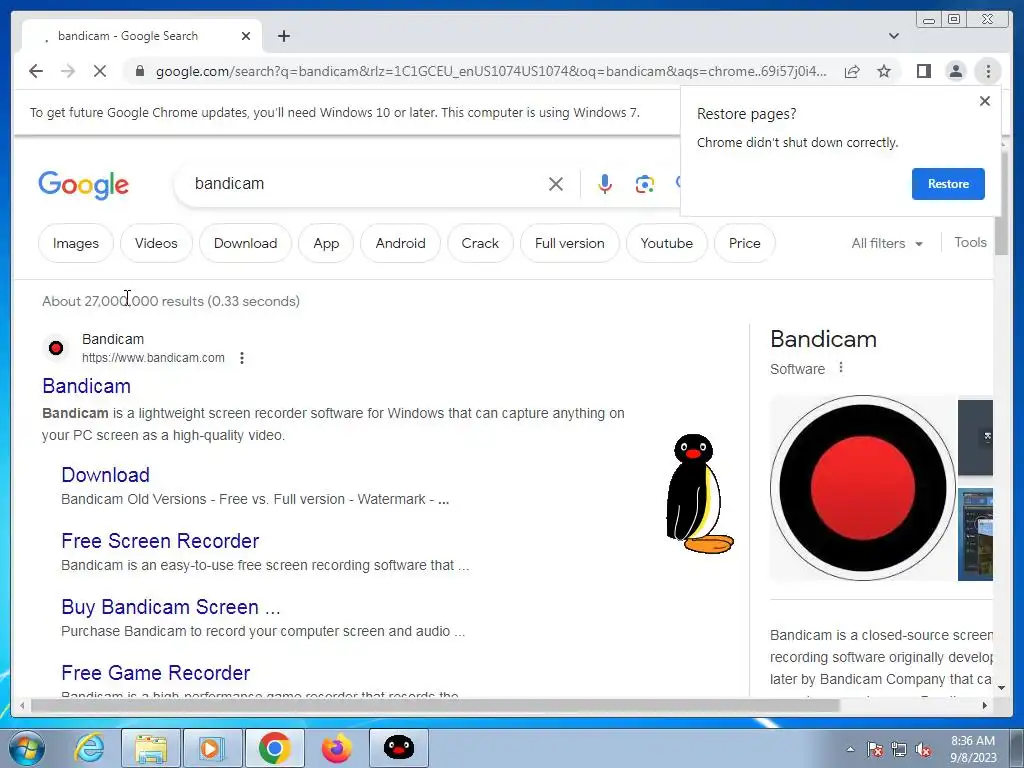Screen dimensions: 1024x768
Task: Select the Full version filter chip
Action: tap(569, 243)
